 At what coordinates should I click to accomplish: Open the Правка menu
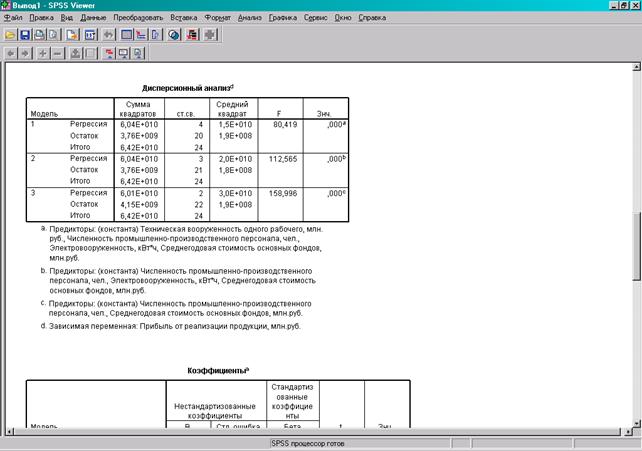click(41, 18)
